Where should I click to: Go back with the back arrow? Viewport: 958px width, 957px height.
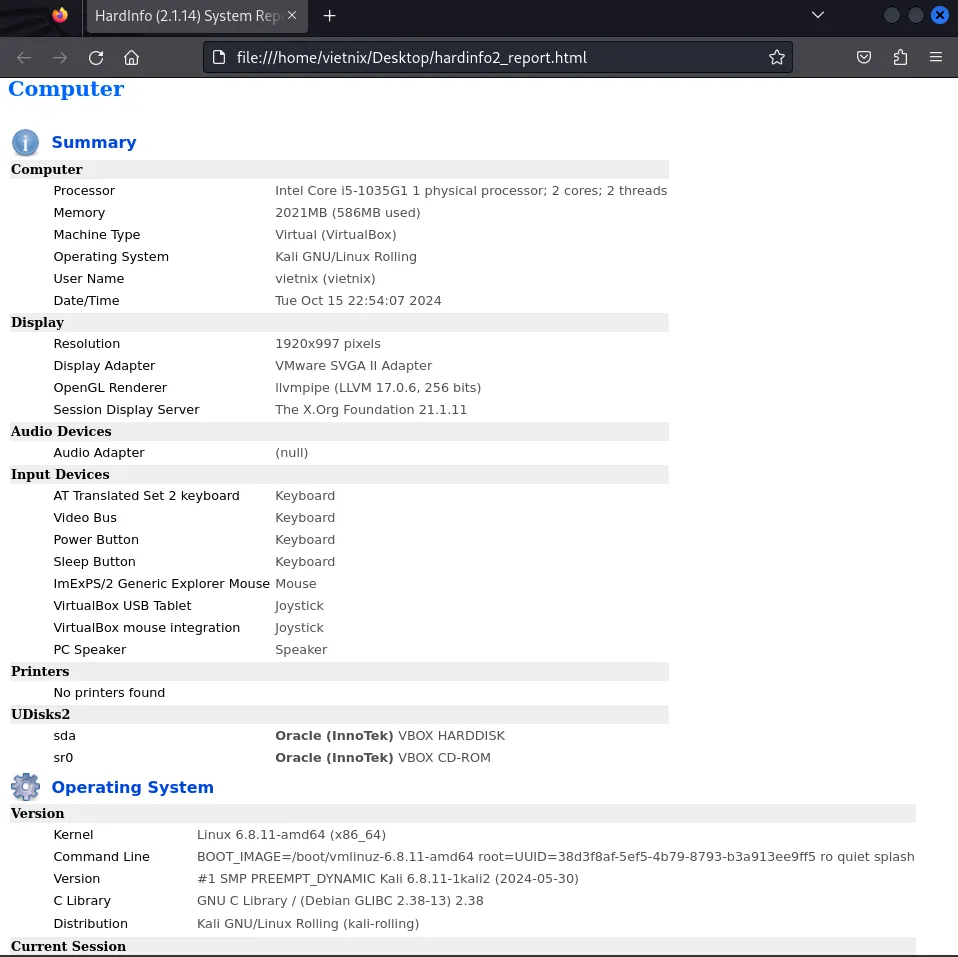pos(24,57)
